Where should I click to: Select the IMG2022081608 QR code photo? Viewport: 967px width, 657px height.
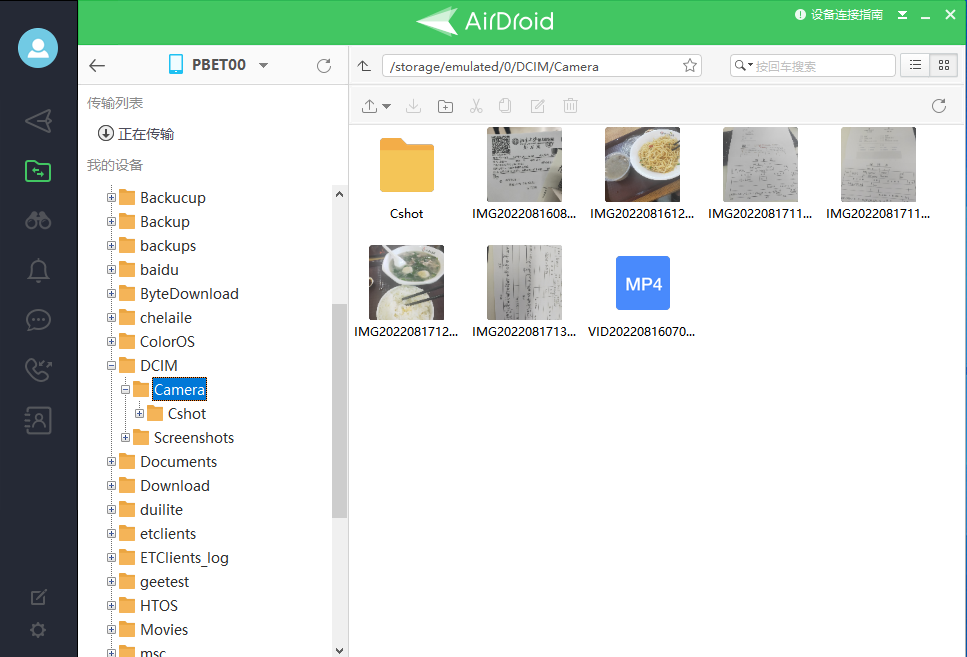coord(524,175)
